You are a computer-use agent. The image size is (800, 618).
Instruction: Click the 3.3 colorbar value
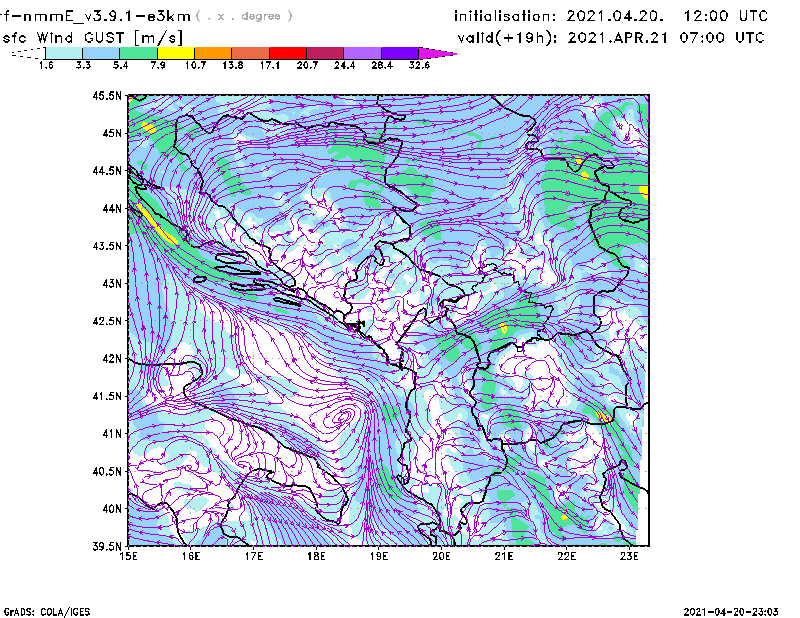point(83,65)
